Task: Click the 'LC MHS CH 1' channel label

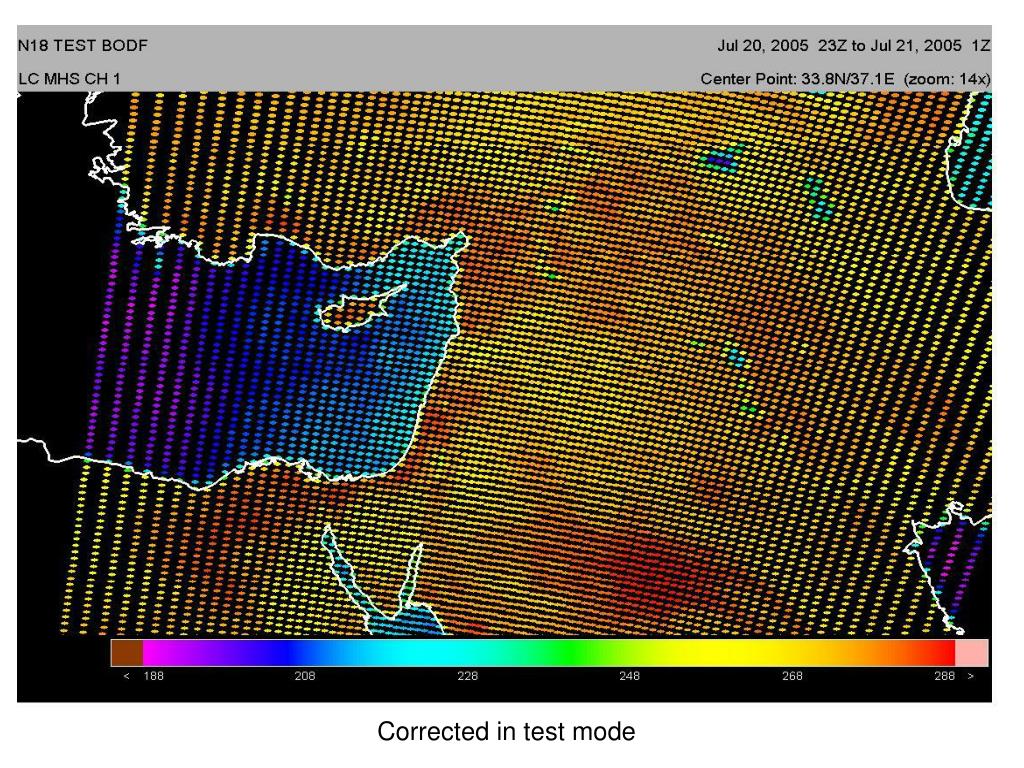Action: [x=69, y=79]
